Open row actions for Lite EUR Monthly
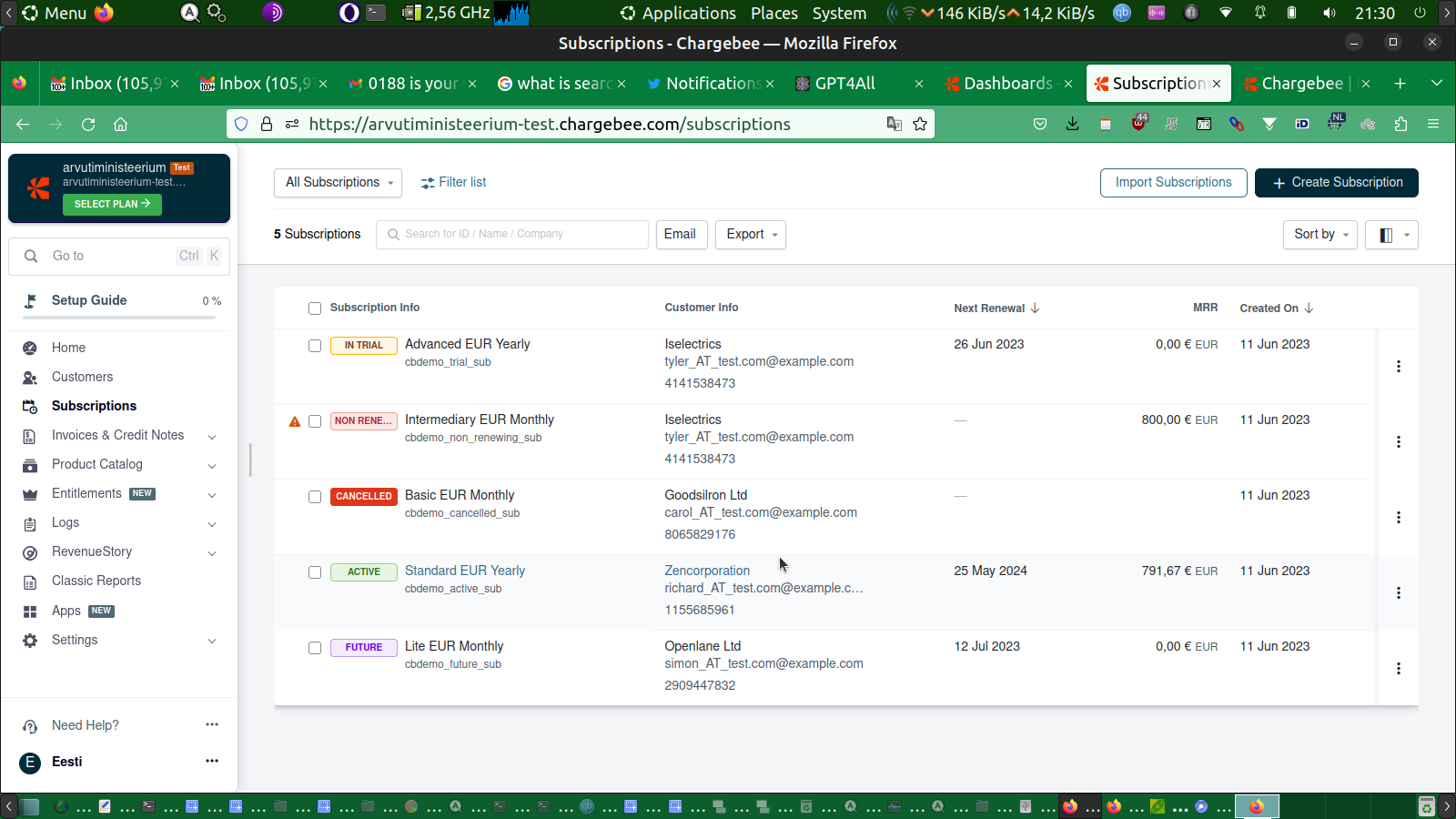The height and width of the screenshot is (819, 1456). (x=1399, y=669)
